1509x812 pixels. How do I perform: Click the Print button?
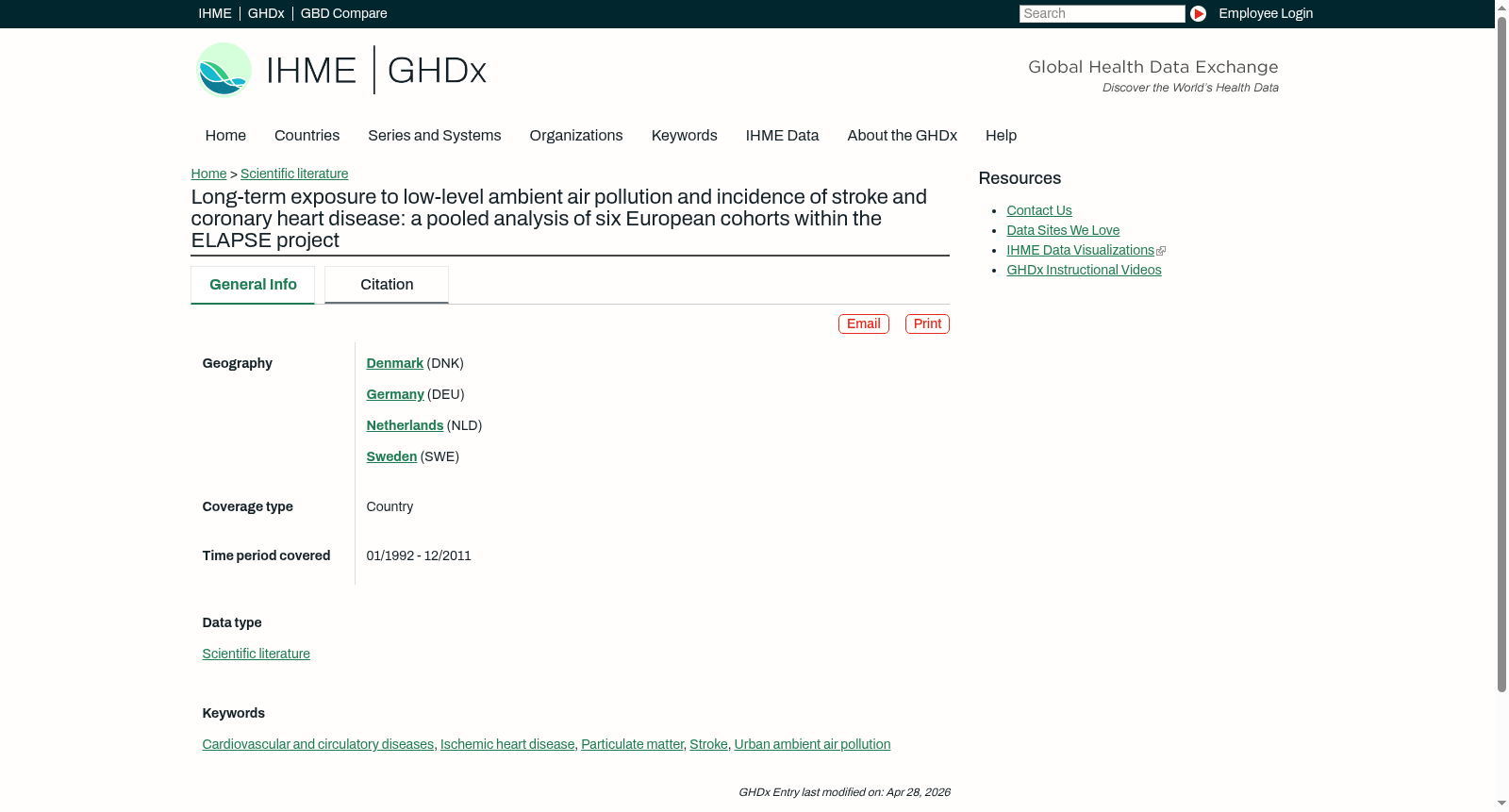tap(927, 324)
